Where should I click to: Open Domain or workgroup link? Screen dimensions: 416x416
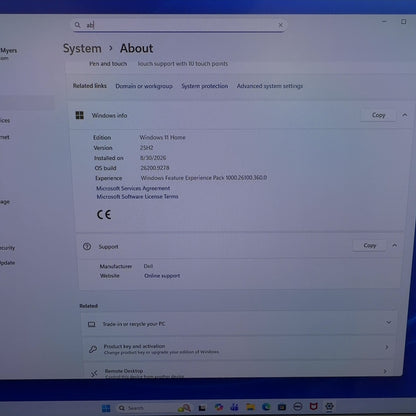(144, 86)
